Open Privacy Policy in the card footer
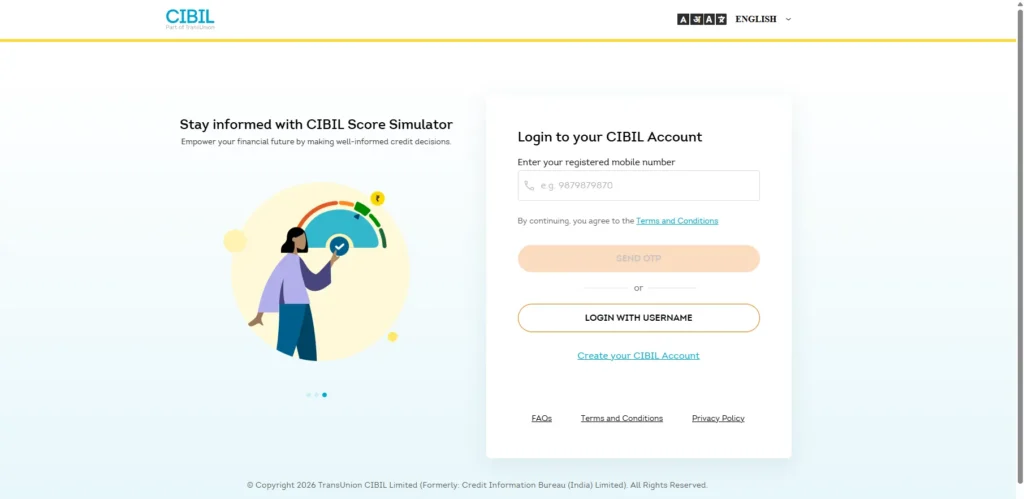Viewport: 1024px width, 499px height. pyautogui.click(x=718, y=418)
